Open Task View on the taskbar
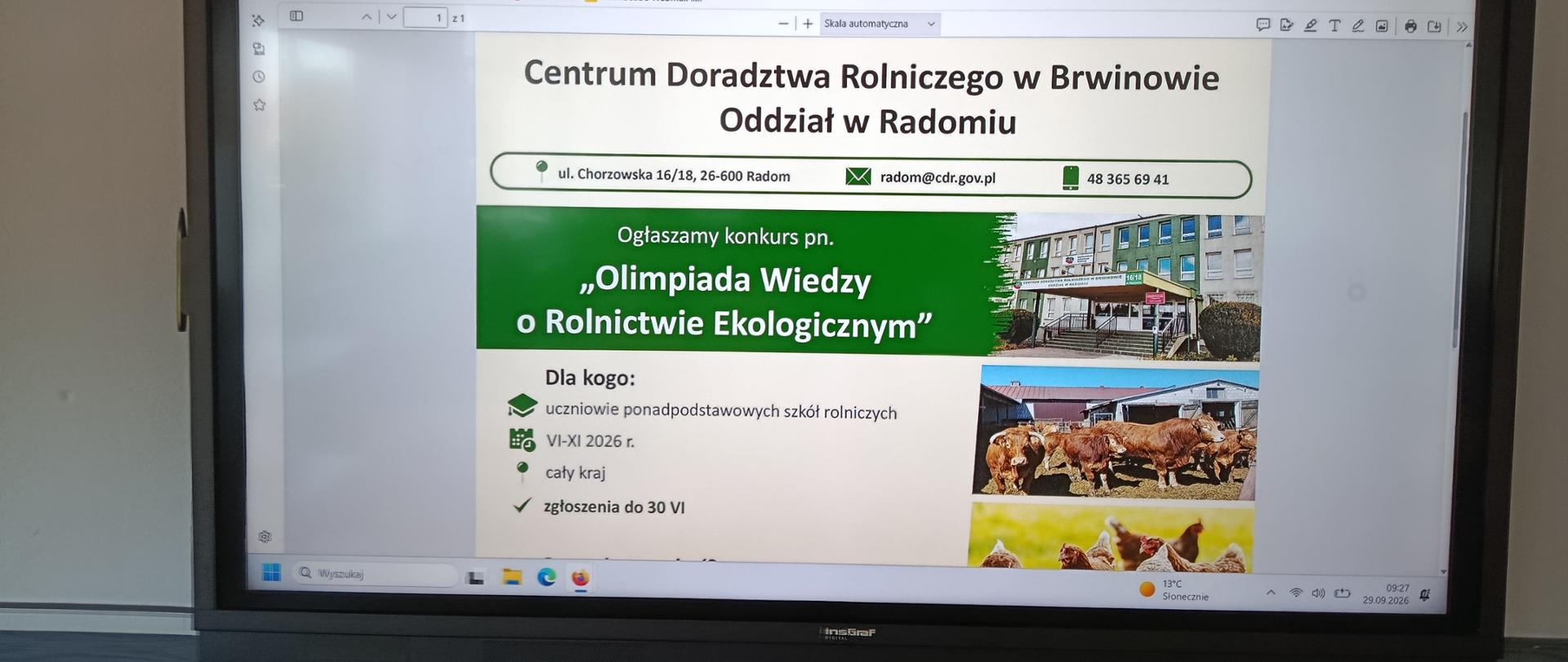This screenshot has width=1568, height=662. (x=475, y=577)
